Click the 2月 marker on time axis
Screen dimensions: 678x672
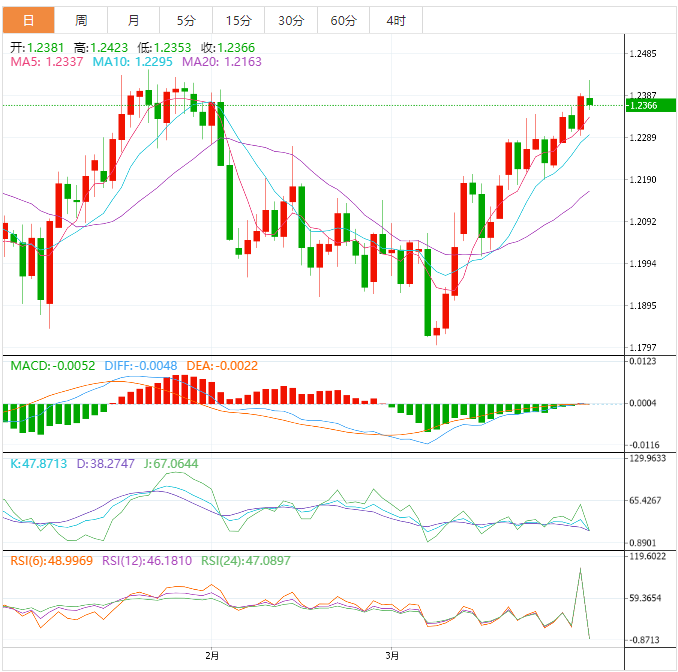[x=211, y=656]
